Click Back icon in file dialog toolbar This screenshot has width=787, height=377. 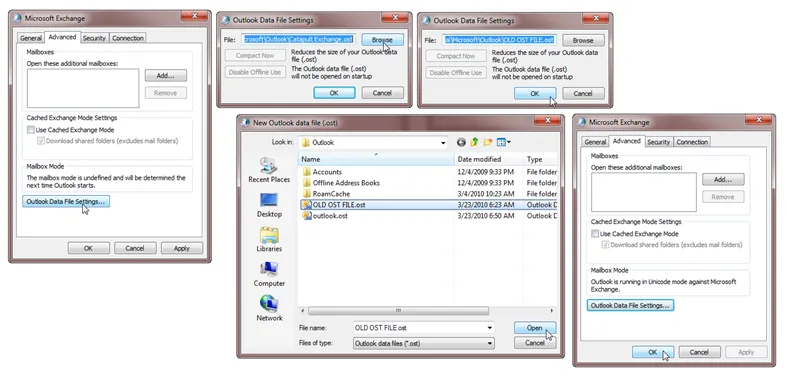(461, 143)
